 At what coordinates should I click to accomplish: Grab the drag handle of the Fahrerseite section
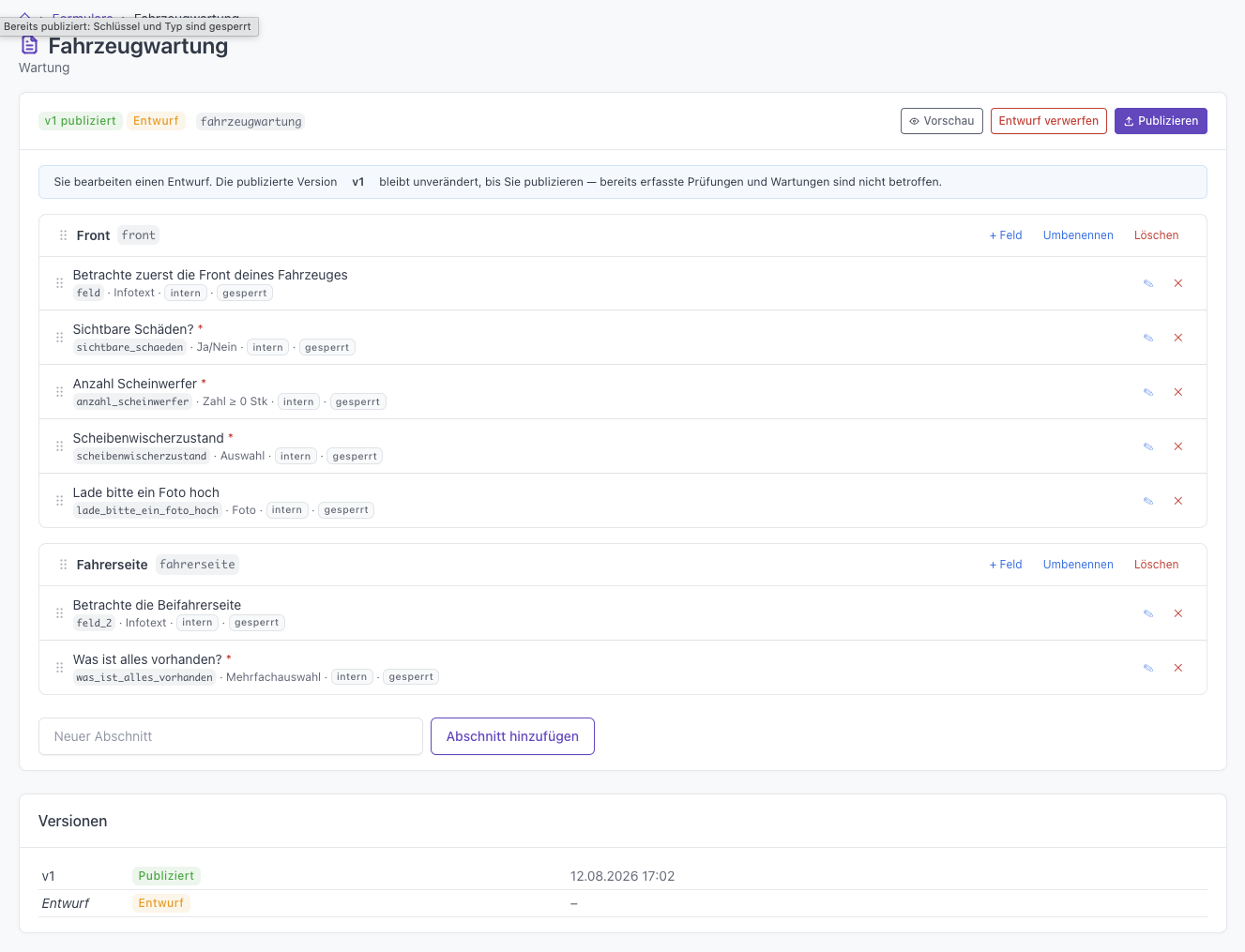(63, 565)
